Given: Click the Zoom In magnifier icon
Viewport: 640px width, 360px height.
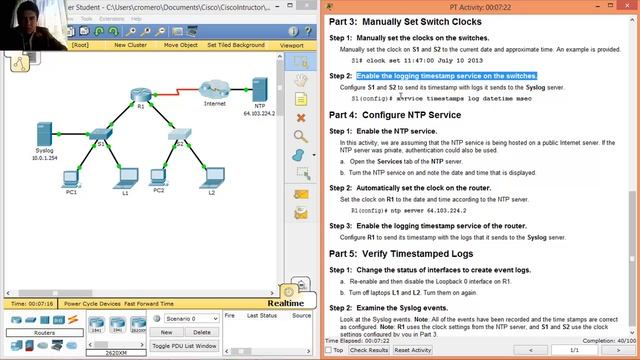Looking at the screenshot, I should pyautogui.click(x=131, y=31).
